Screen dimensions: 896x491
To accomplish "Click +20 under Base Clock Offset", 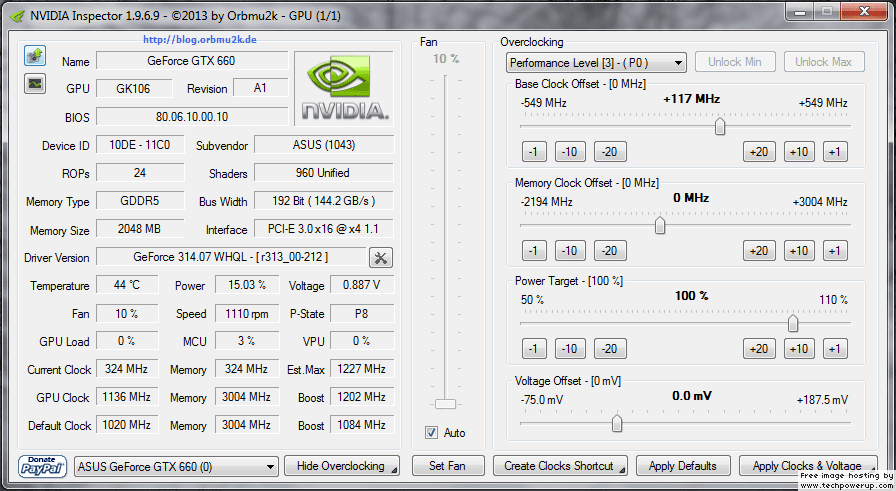I will pyautogui.click(x=759, y=152).
